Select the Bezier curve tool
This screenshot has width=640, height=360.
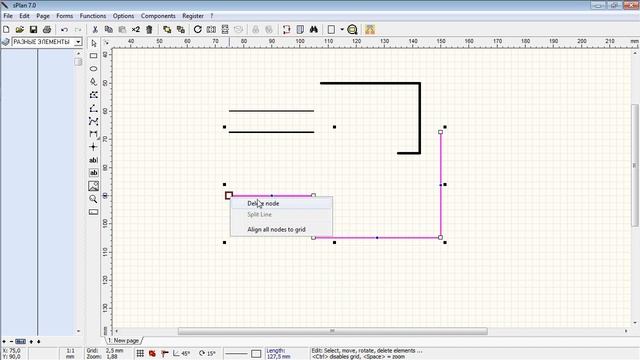93,121
